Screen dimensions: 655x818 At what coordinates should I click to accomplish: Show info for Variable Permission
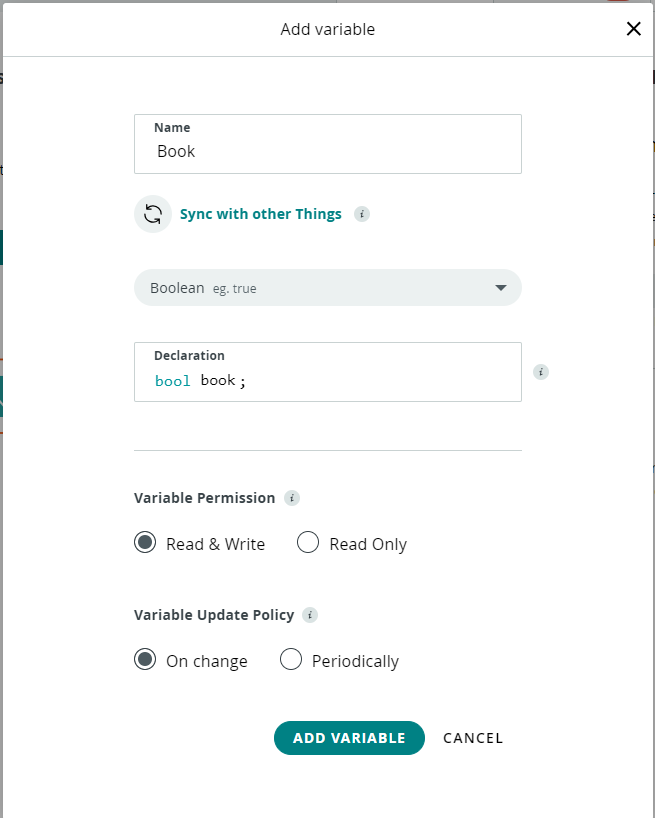click(x=292, y=498)
